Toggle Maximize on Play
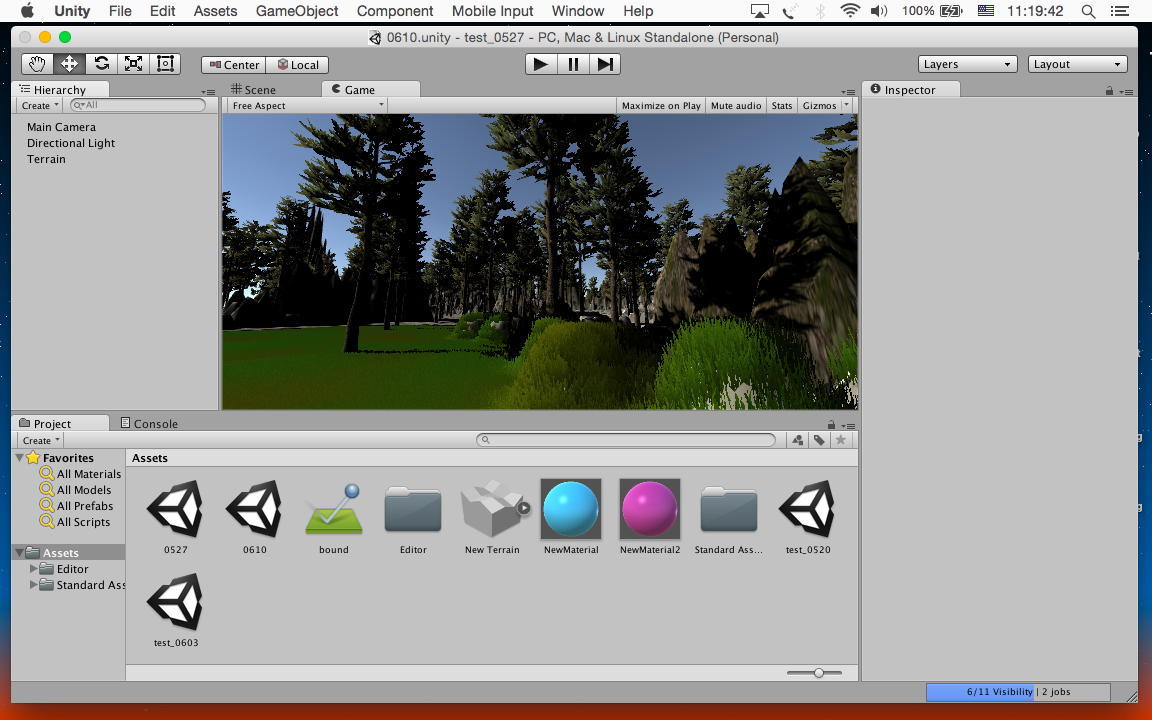The image size is (1152, 720). click(661, 106)
